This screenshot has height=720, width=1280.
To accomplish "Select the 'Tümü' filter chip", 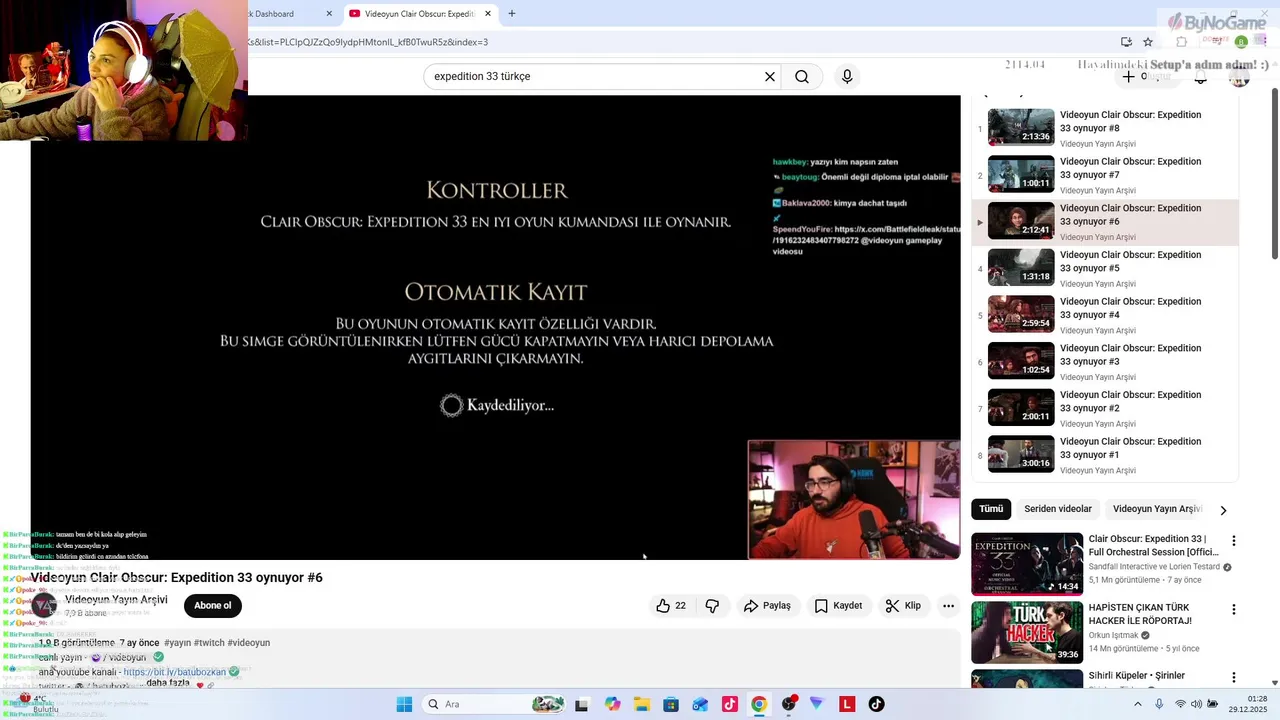I will (991, 509).
